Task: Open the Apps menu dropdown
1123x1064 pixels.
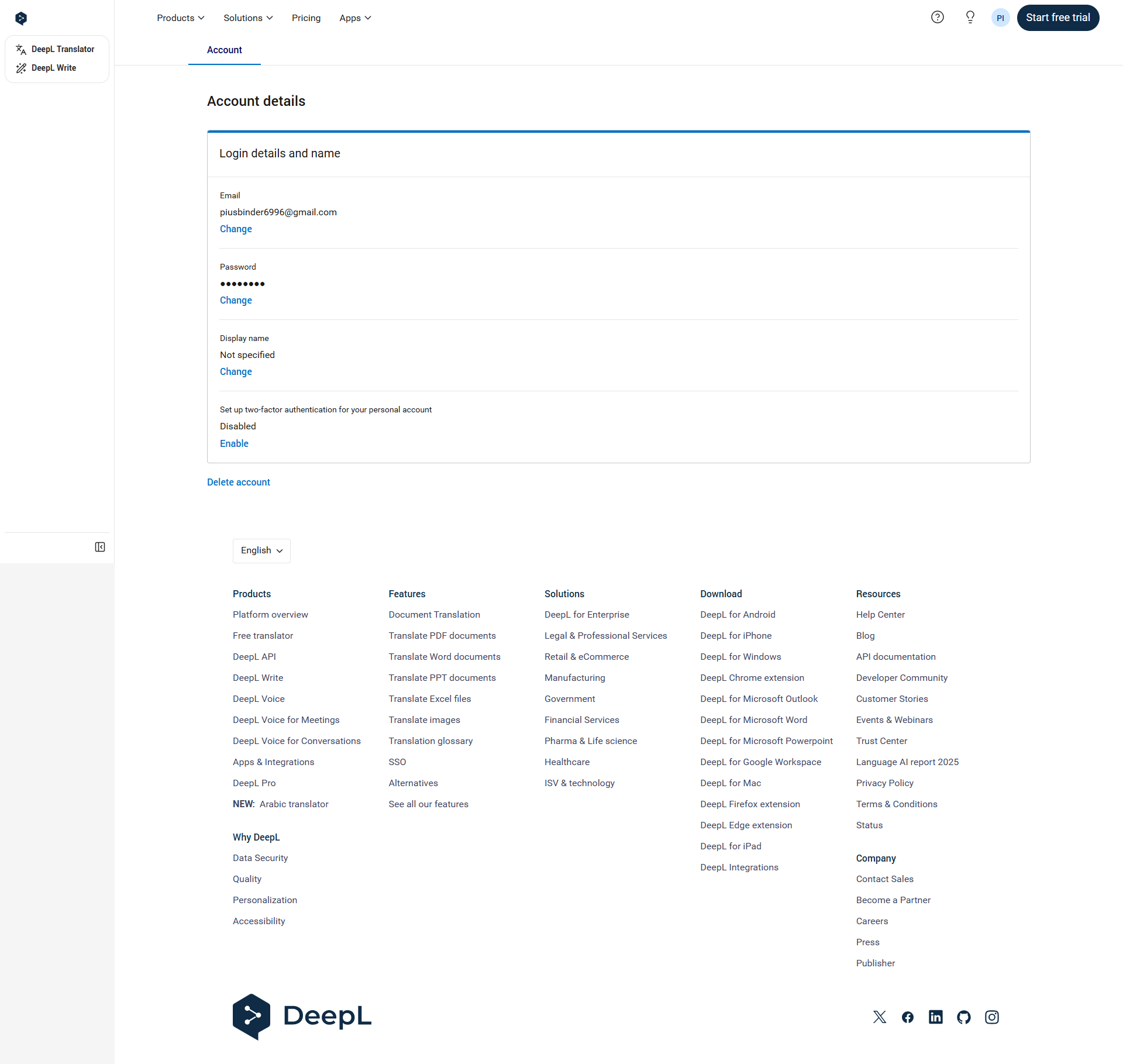Action: (x=355, y=18)
